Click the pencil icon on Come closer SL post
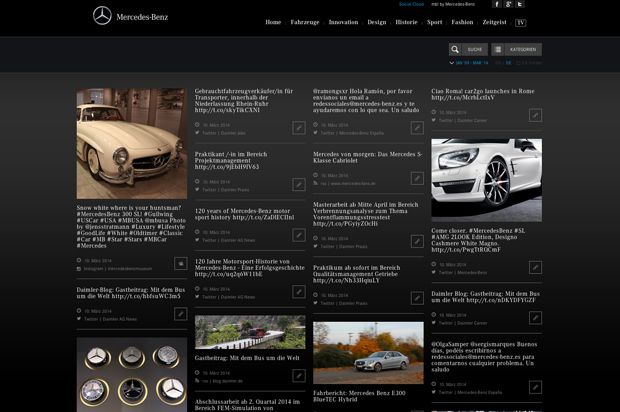This screenshot has height=412, width=620. (x=535, y=267)
